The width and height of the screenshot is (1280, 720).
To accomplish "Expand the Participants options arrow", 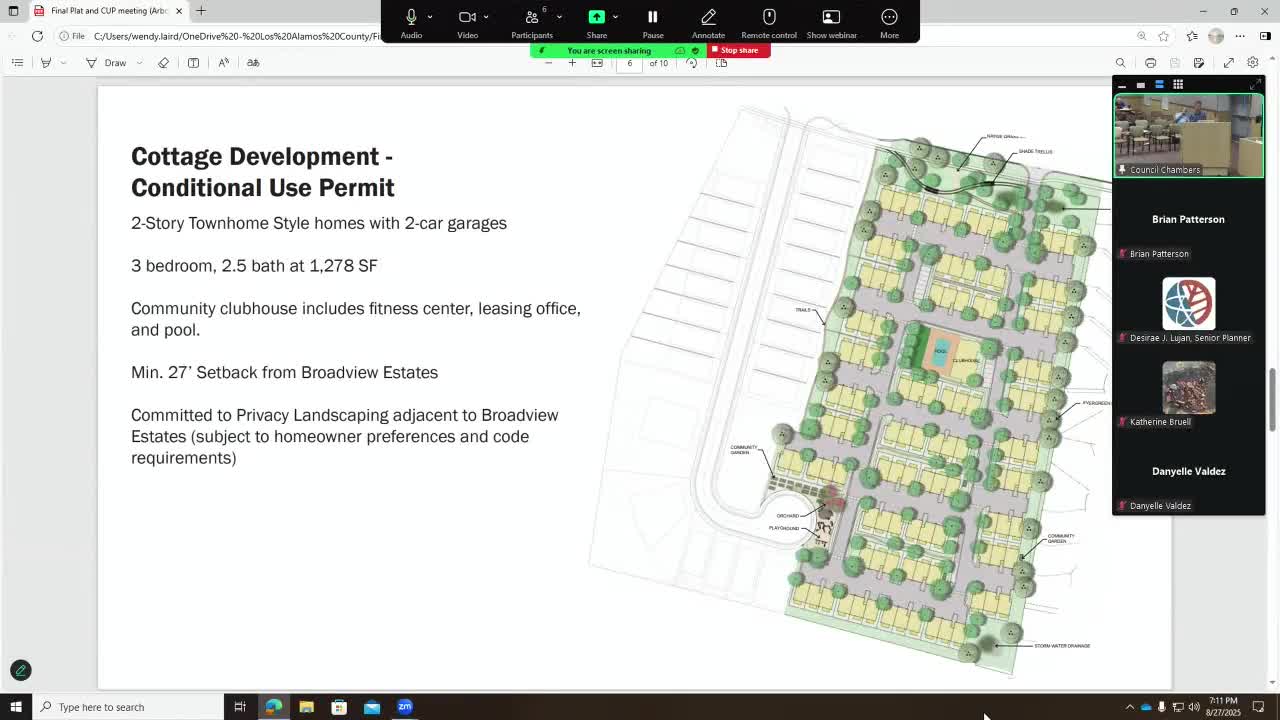I will pos(559,17).
